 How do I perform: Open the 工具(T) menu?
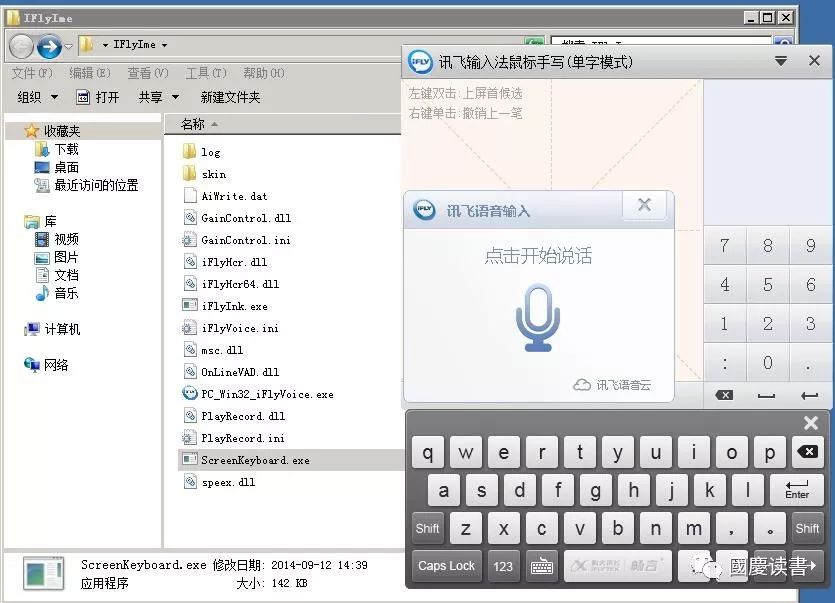[206, 73]
